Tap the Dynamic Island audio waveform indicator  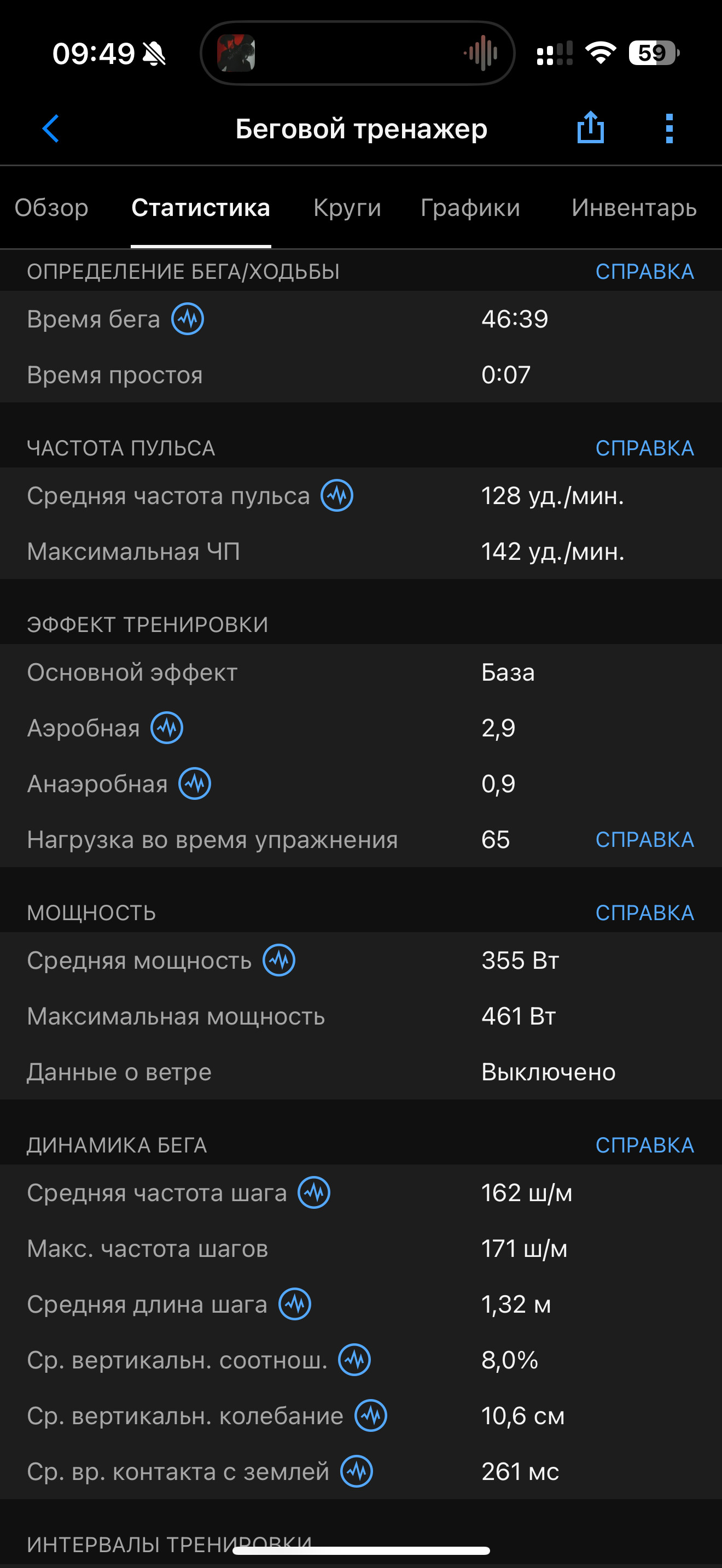coord(481,53)
